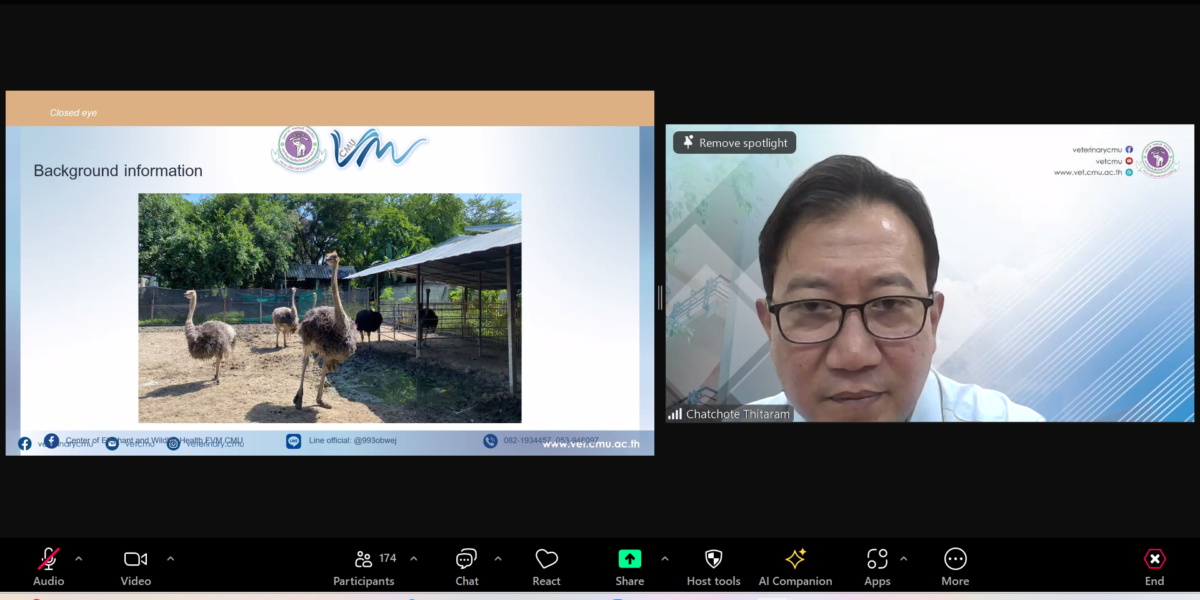Open the Chat panel
1200x600 pixels.
tap(466, 566)
